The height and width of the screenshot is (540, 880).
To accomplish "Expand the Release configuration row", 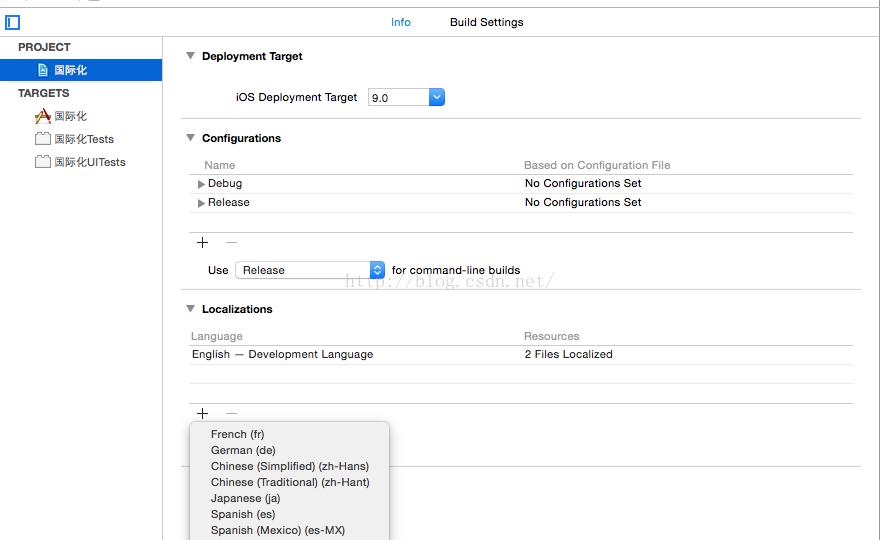I will [x=201, y=203].
